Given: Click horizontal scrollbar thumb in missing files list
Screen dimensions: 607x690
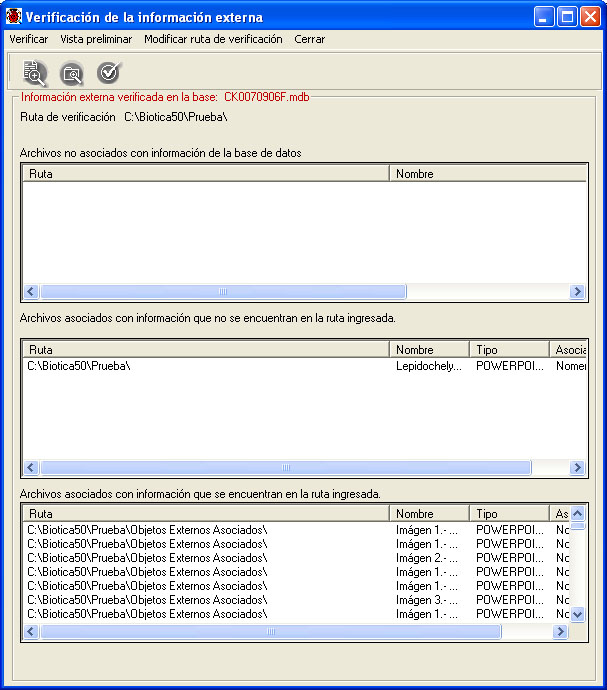Looking at the screenshot, I should [286, 467].
